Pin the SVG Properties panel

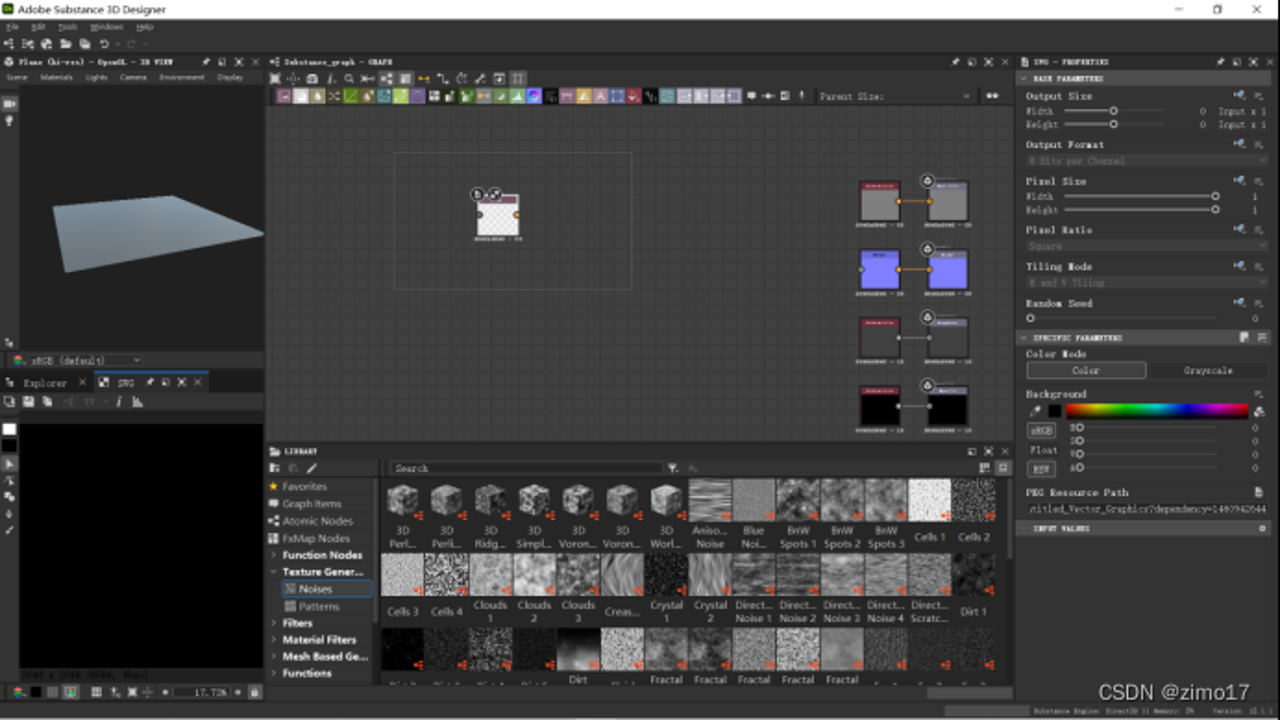pos(1220,62)
